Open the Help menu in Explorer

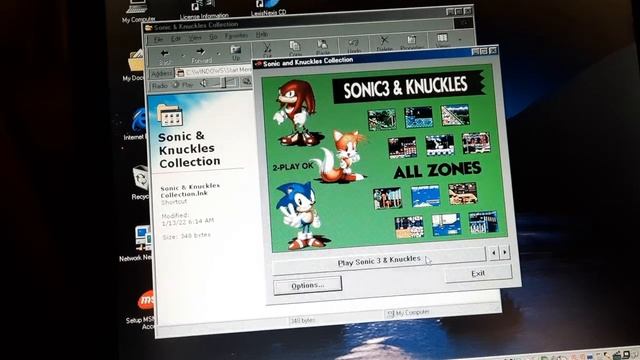click(x=262, y=35)
